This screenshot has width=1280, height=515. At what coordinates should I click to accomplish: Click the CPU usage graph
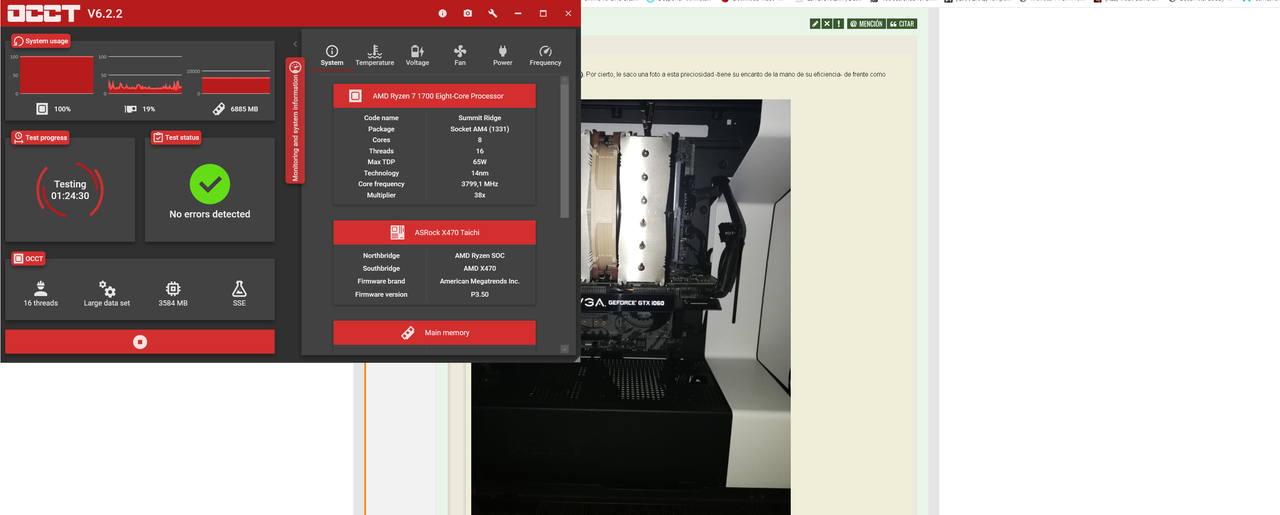pyautogui.click(x=57, y=75)
